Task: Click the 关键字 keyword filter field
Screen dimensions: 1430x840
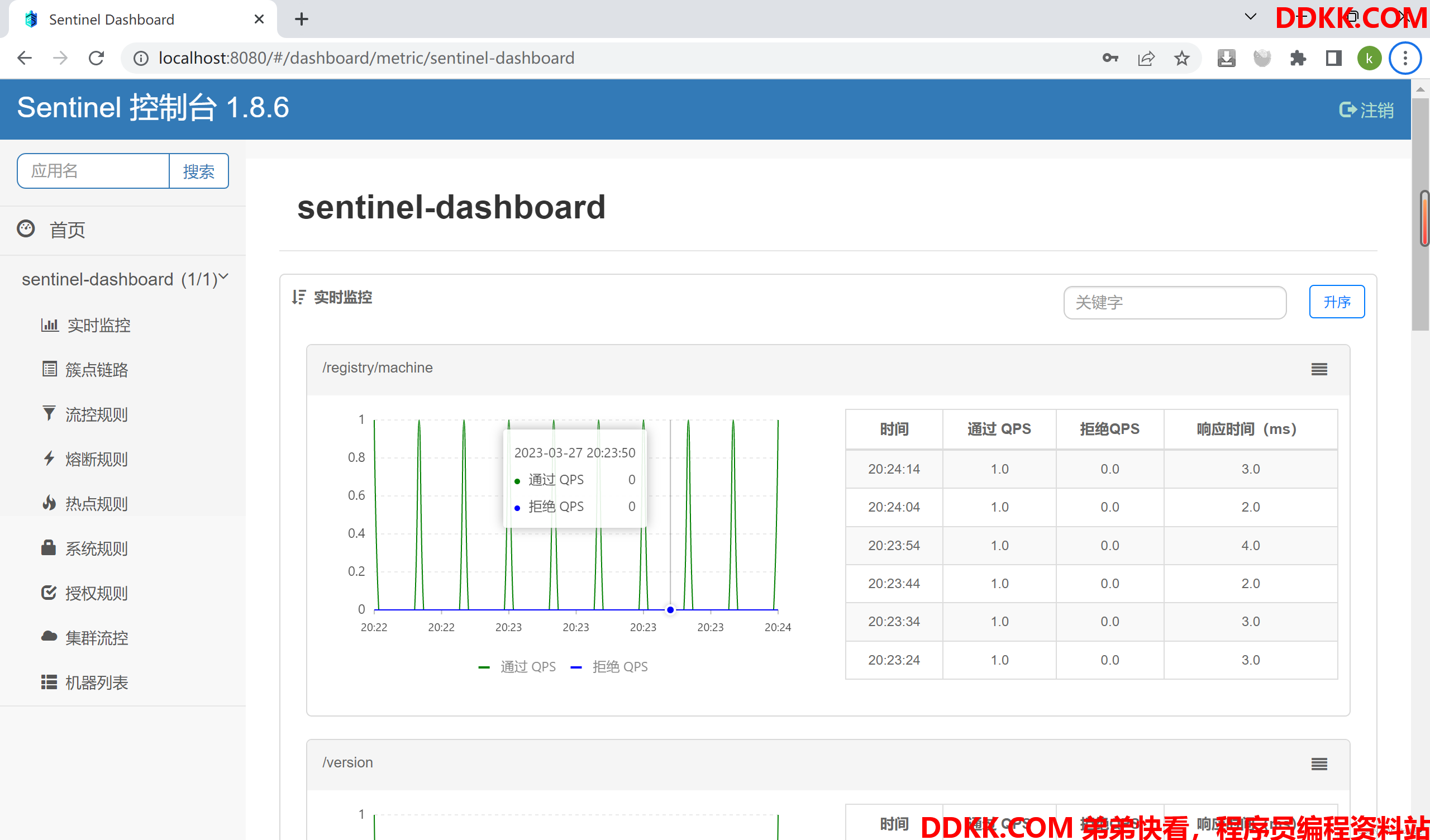Action: [x=1175, y=303]
